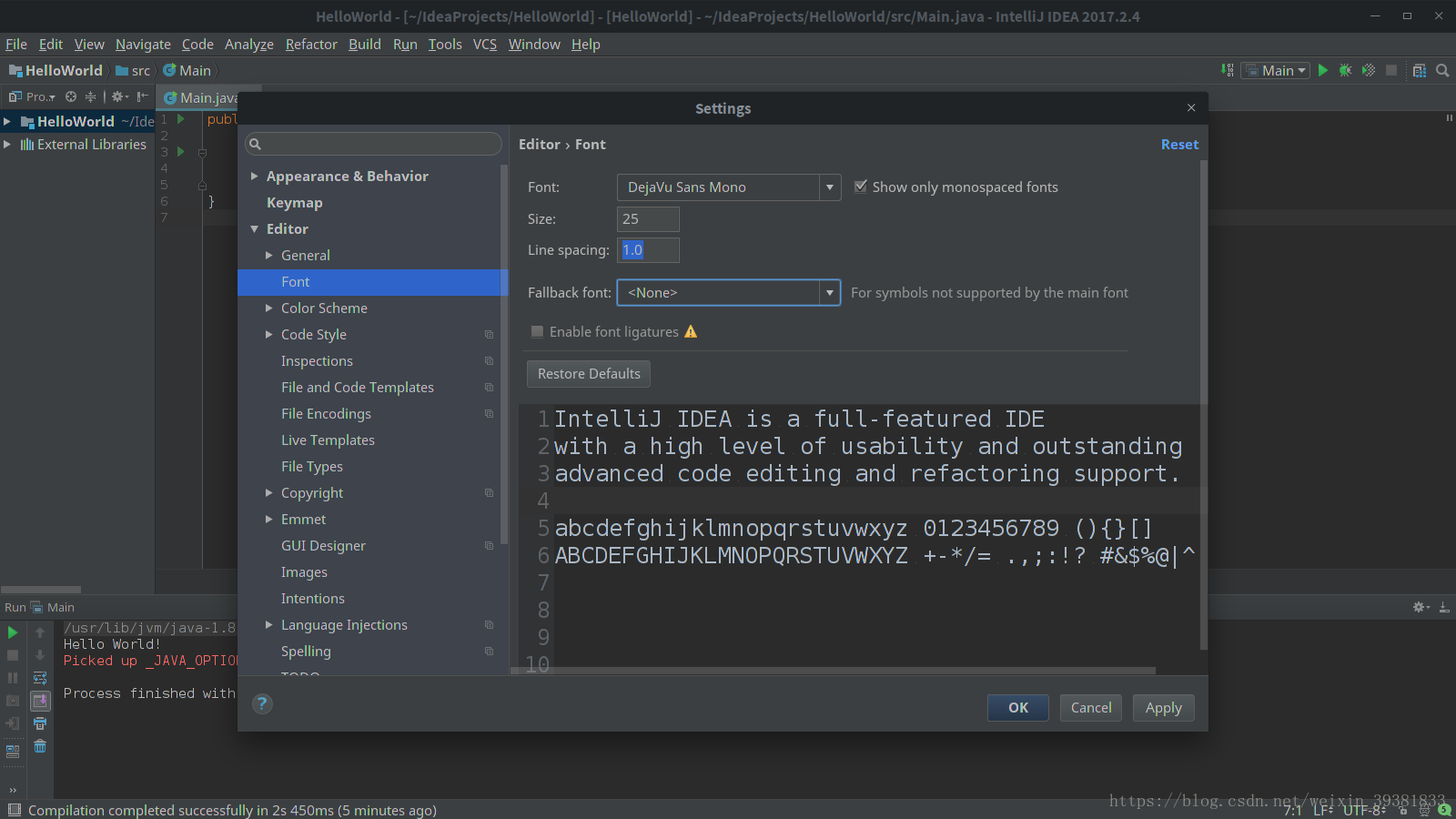Image resolution: width=1456 pixels, height=819 pixels.
Task: Open the Font dropdown DejaVu Sans Mono
Action: click(x=728, y=187)
